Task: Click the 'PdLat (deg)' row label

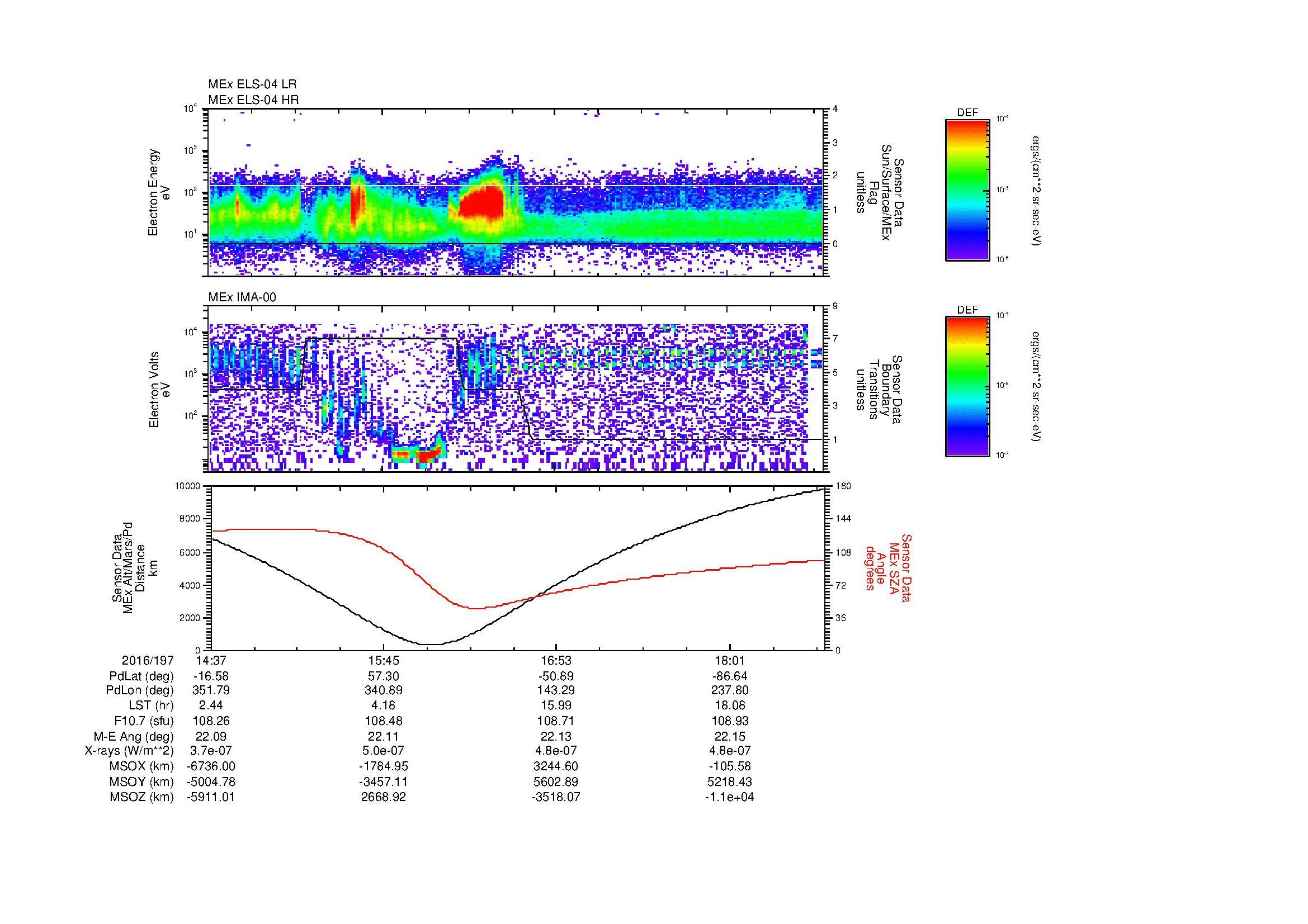Action: 141,676
